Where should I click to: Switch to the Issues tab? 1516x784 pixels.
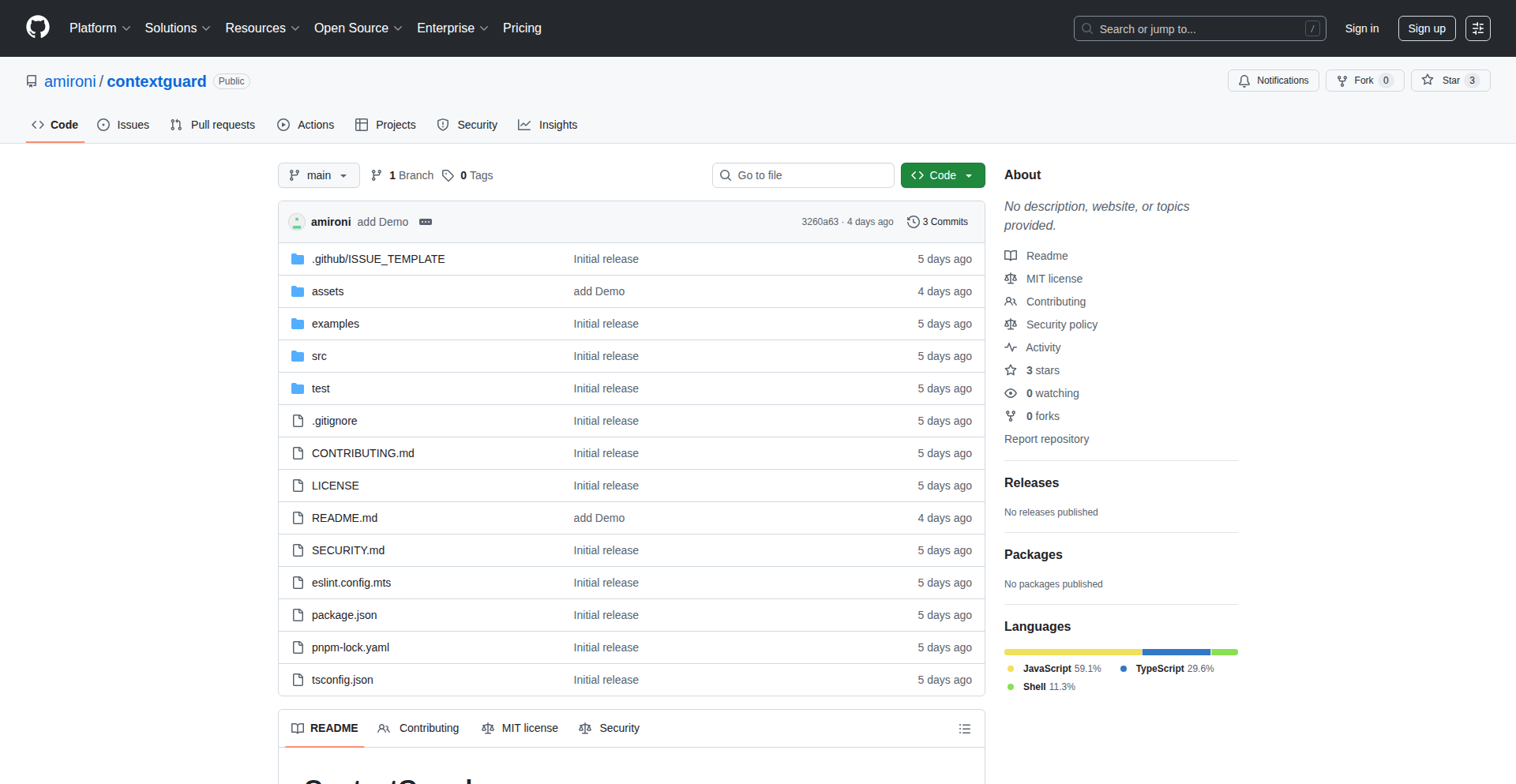(123, 125)
